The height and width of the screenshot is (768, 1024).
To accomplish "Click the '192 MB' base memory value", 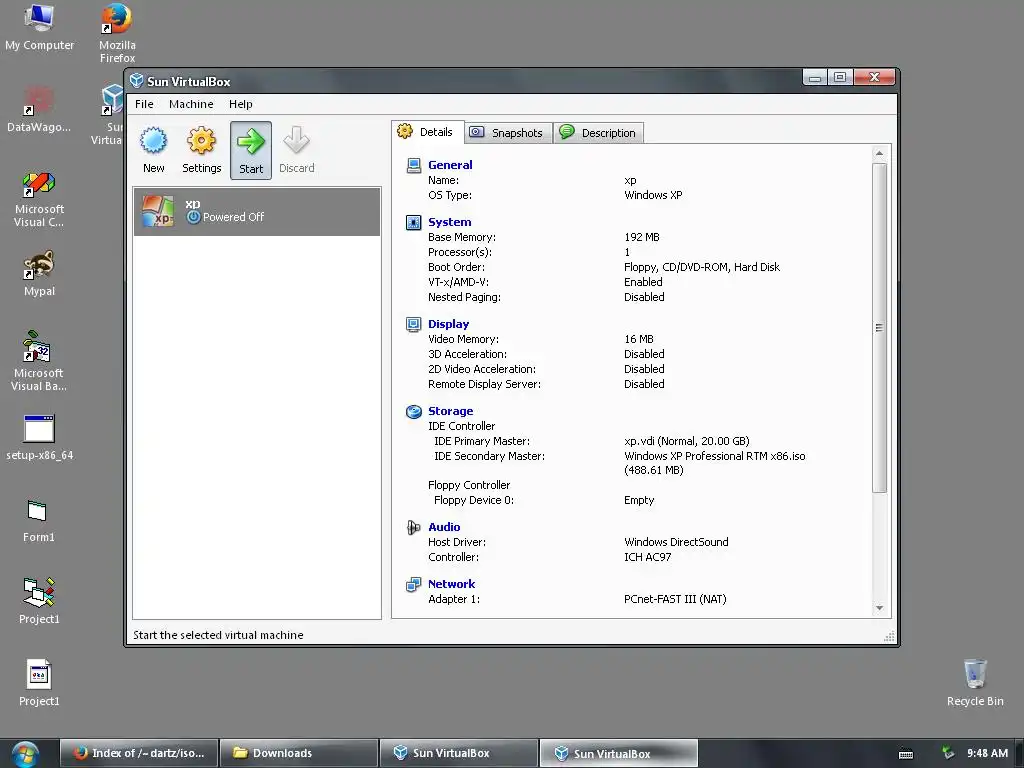I will pyautogui.click(x=641, y=237).
